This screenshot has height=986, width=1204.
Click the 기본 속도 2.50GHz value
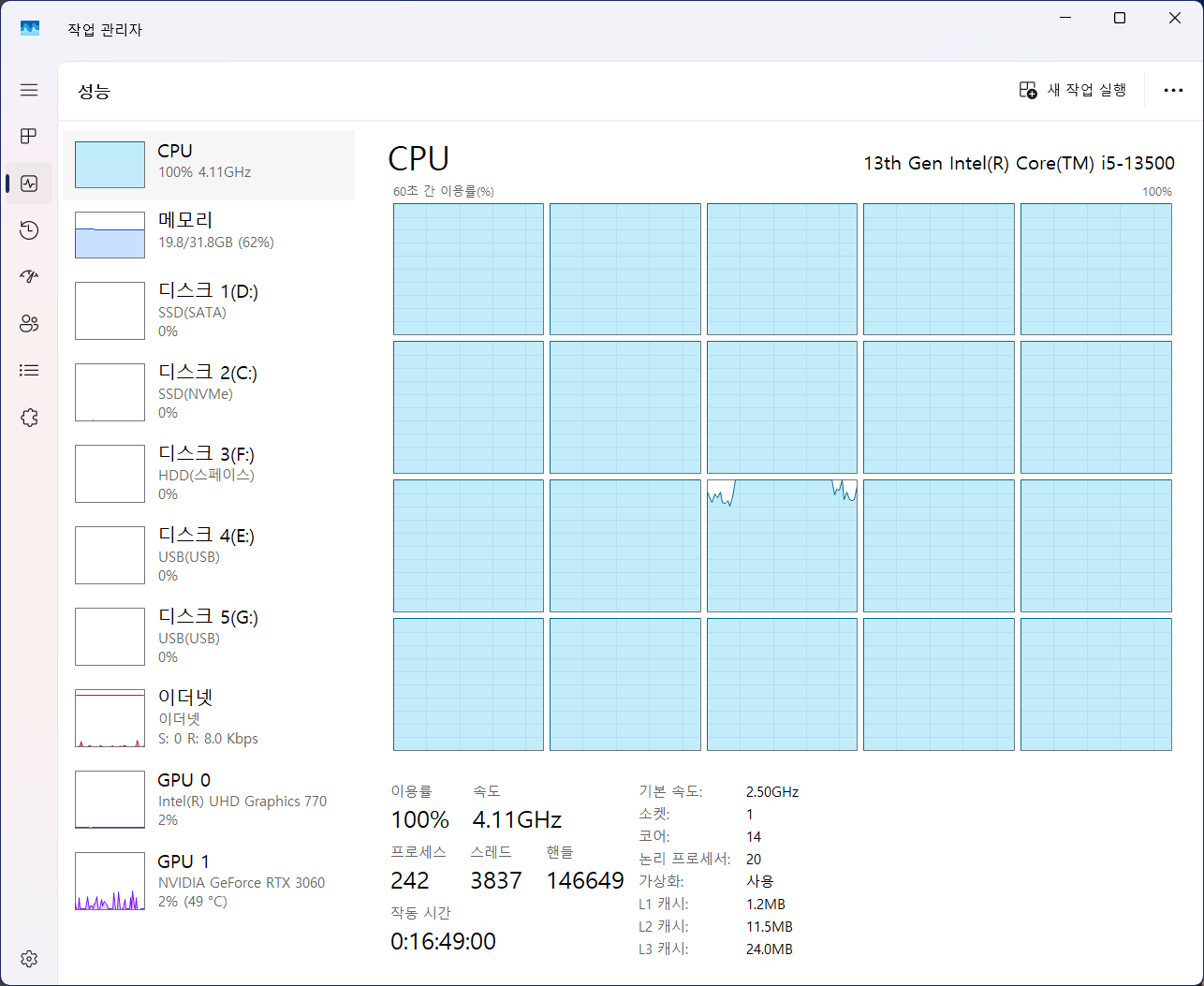[772, 791]
